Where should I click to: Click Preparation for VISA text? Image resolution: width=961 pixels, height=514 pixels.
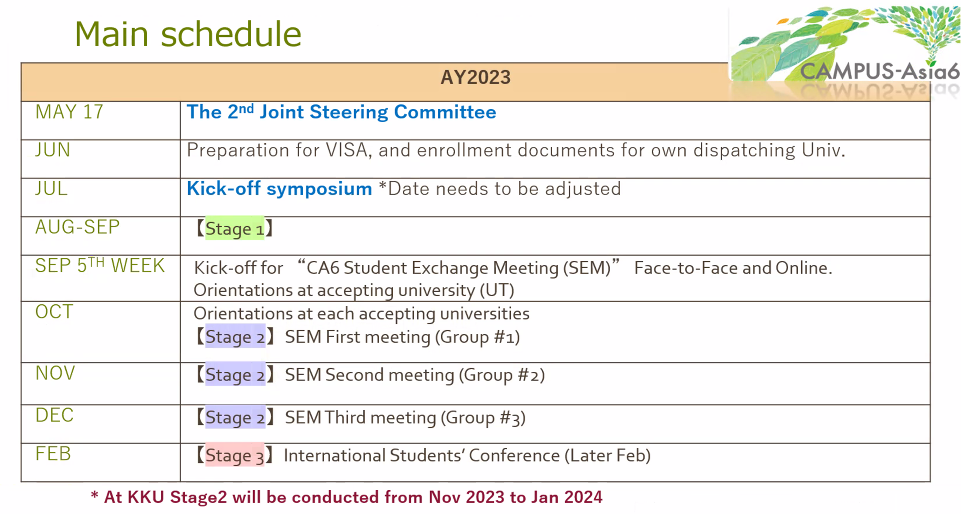[516, 151]
